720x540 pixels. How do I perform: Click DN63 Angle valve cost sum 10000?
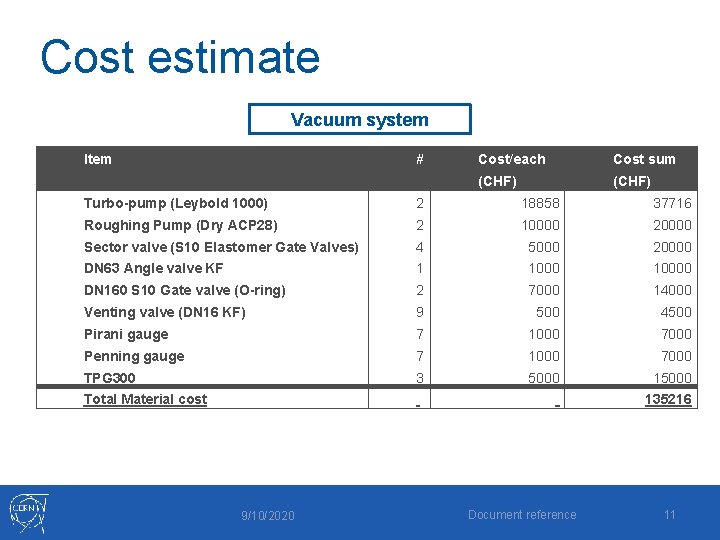(x=672, y=268)
